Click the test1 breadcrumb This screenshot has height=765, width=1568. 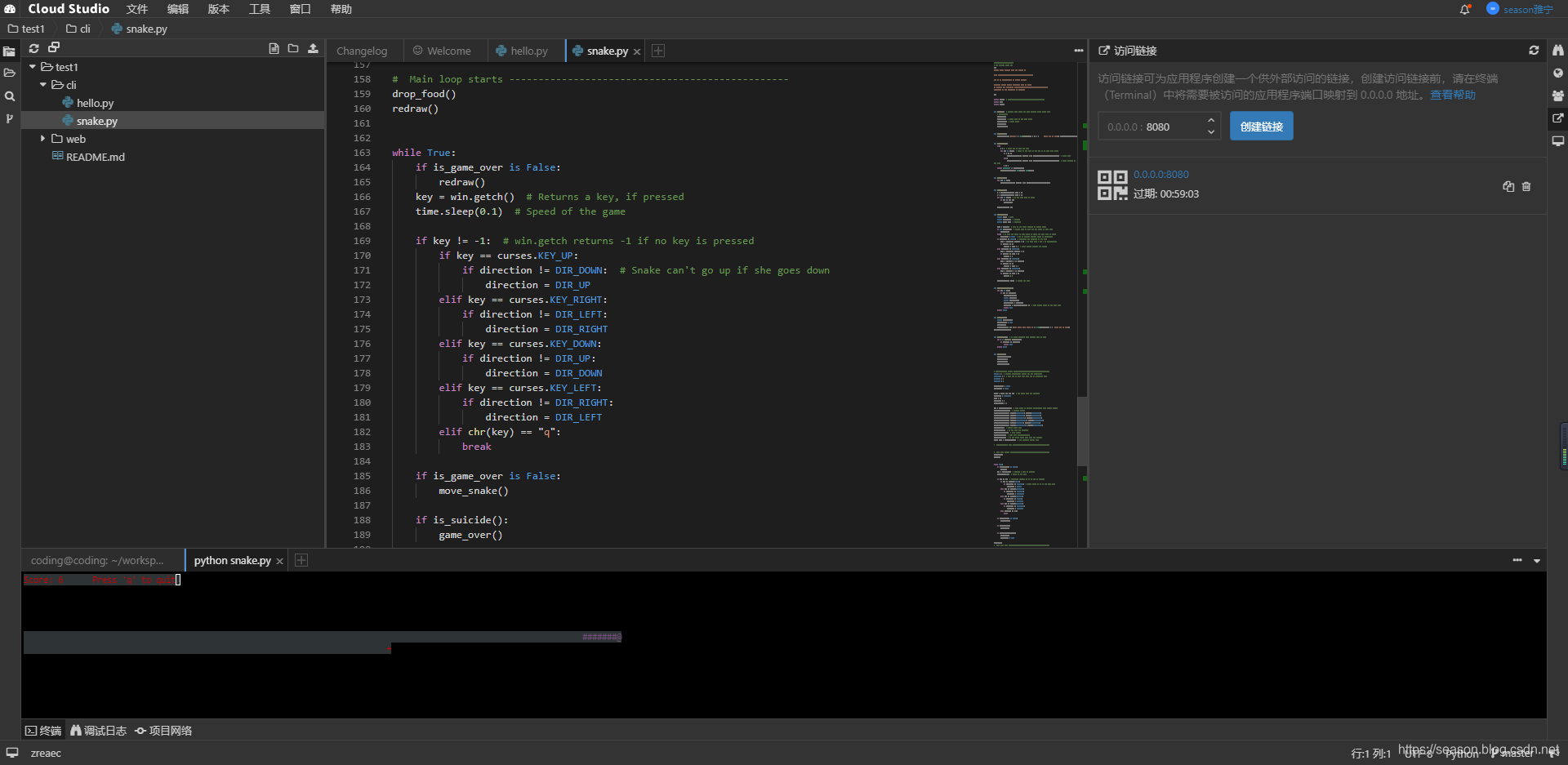click(x=26, y=29)
